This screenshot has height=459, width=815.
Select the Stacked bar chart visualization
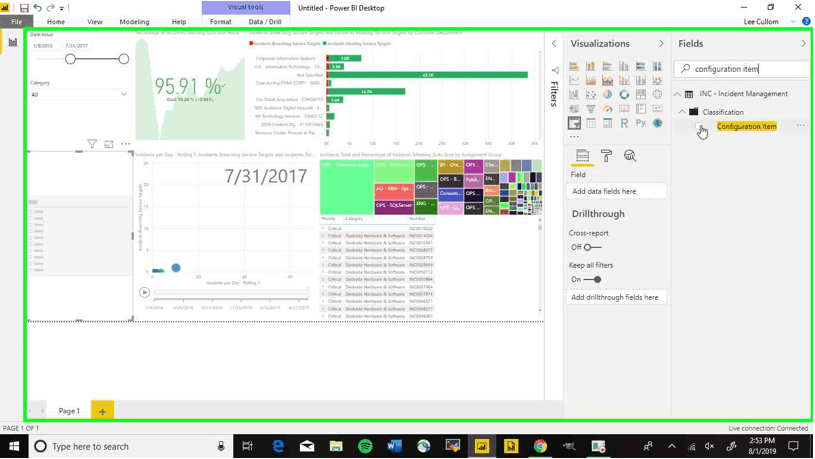(574, 66)
